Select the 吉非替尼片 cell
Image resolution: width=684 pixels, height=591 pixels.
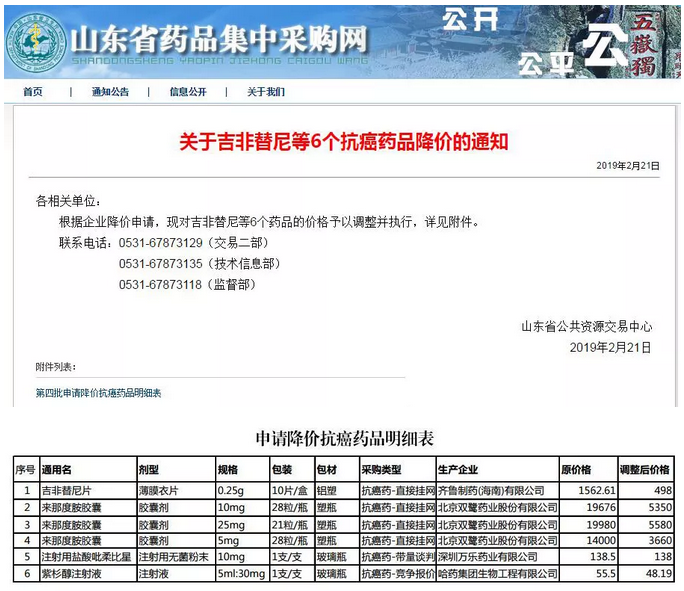[89, 491]
